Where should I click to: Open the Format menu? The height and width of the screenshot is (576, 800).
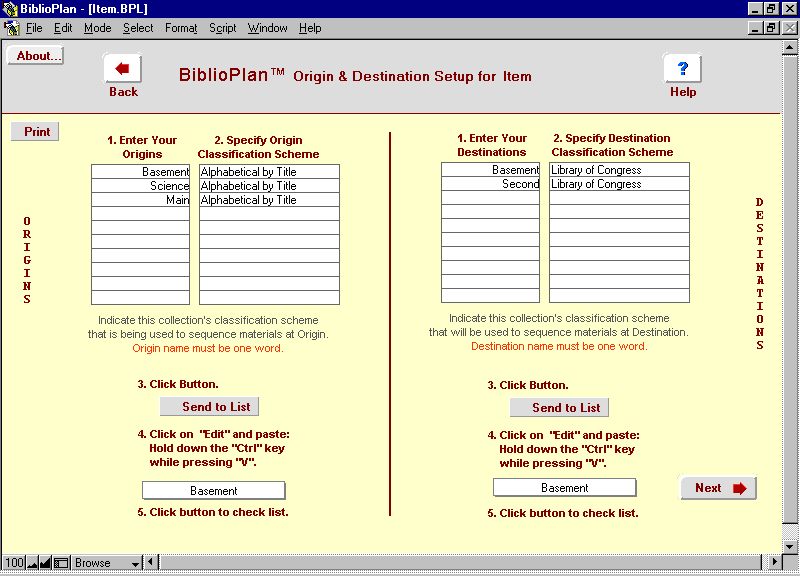[x=181, y=28]
